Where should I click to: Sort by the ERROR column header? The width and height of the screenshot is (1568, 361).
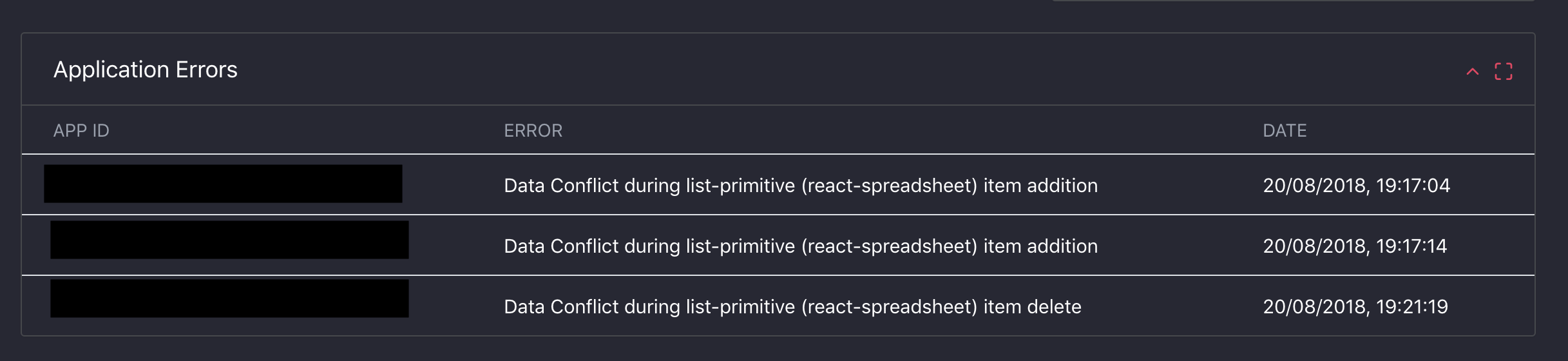coord(533,131)
